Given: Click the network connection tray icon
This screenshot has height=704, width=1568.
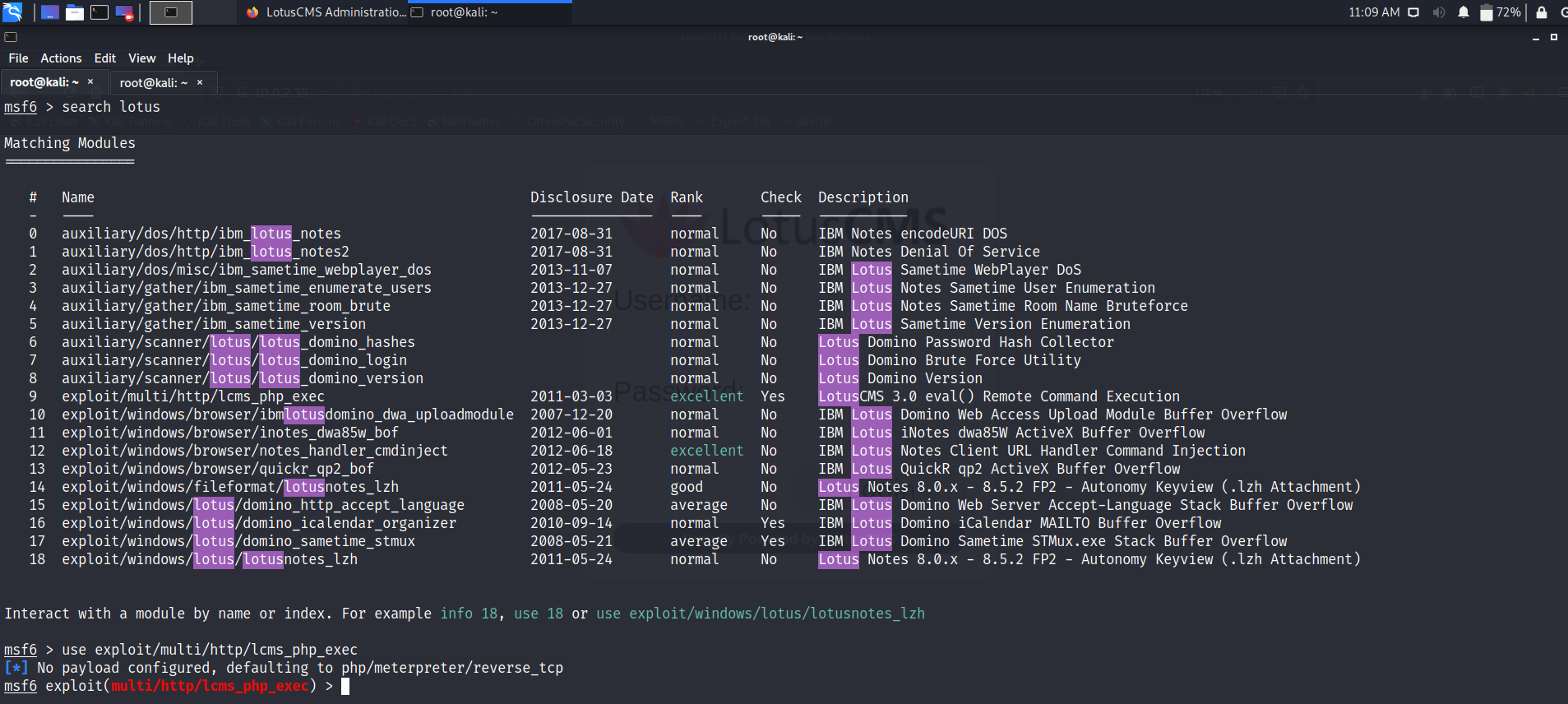Looking at the screenshot, I should tap(1413, 12).
